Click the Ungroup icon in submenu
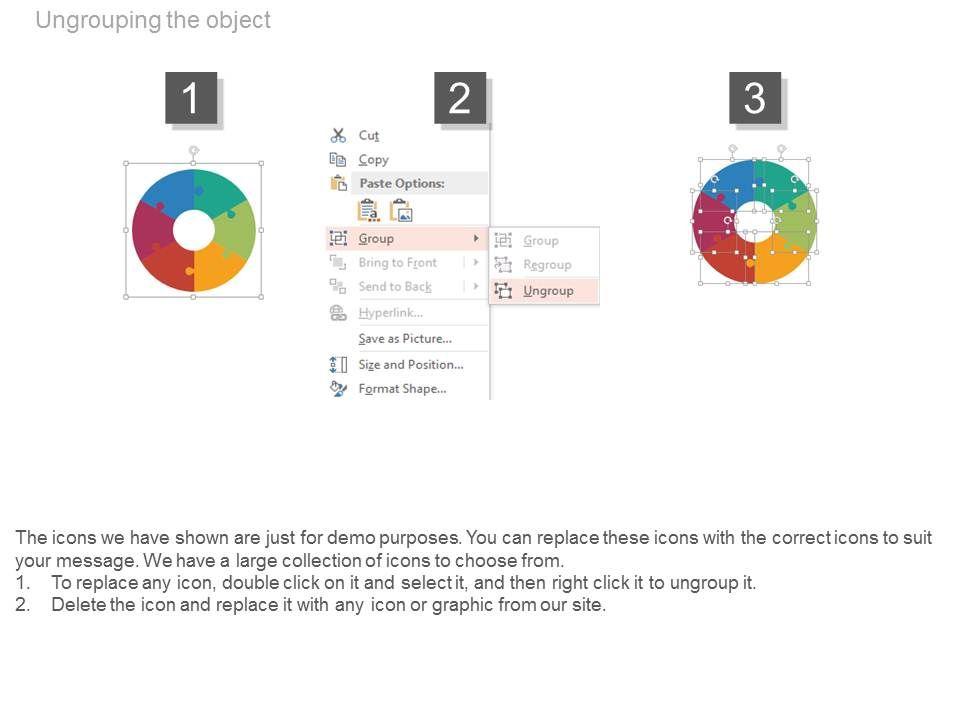The image size is (960, 720). coord(503,291)
